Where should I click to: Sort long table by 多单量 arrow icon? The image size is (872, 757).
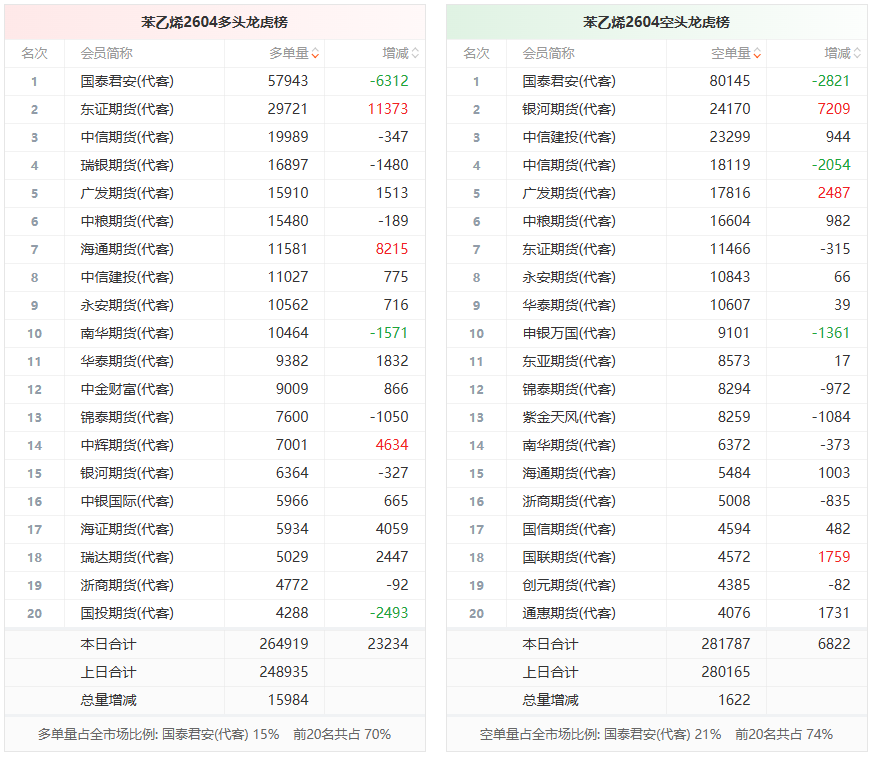coord(316,54)
